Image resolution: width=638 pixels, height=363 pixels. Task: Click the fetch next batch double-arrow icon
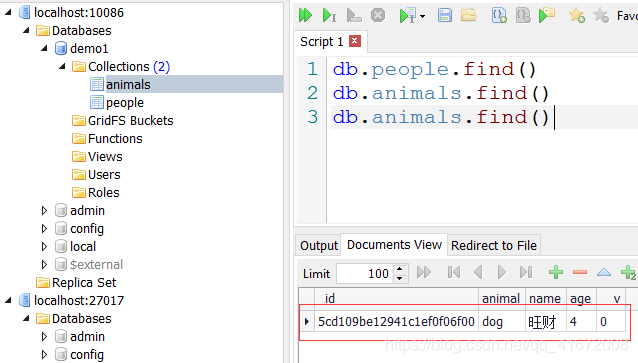point(424,272)
